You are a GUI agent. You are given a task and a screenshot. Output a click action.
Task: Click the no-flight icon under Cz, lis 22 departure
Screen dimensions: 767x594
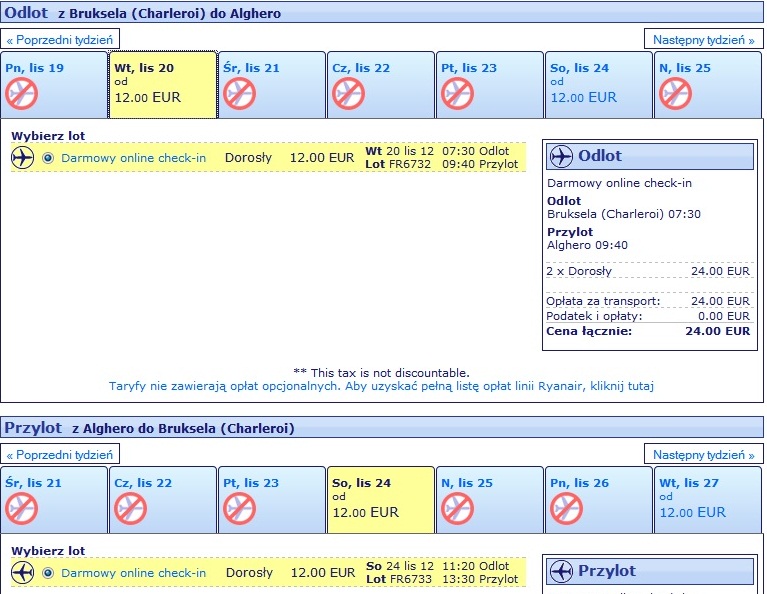coord(348,93)
